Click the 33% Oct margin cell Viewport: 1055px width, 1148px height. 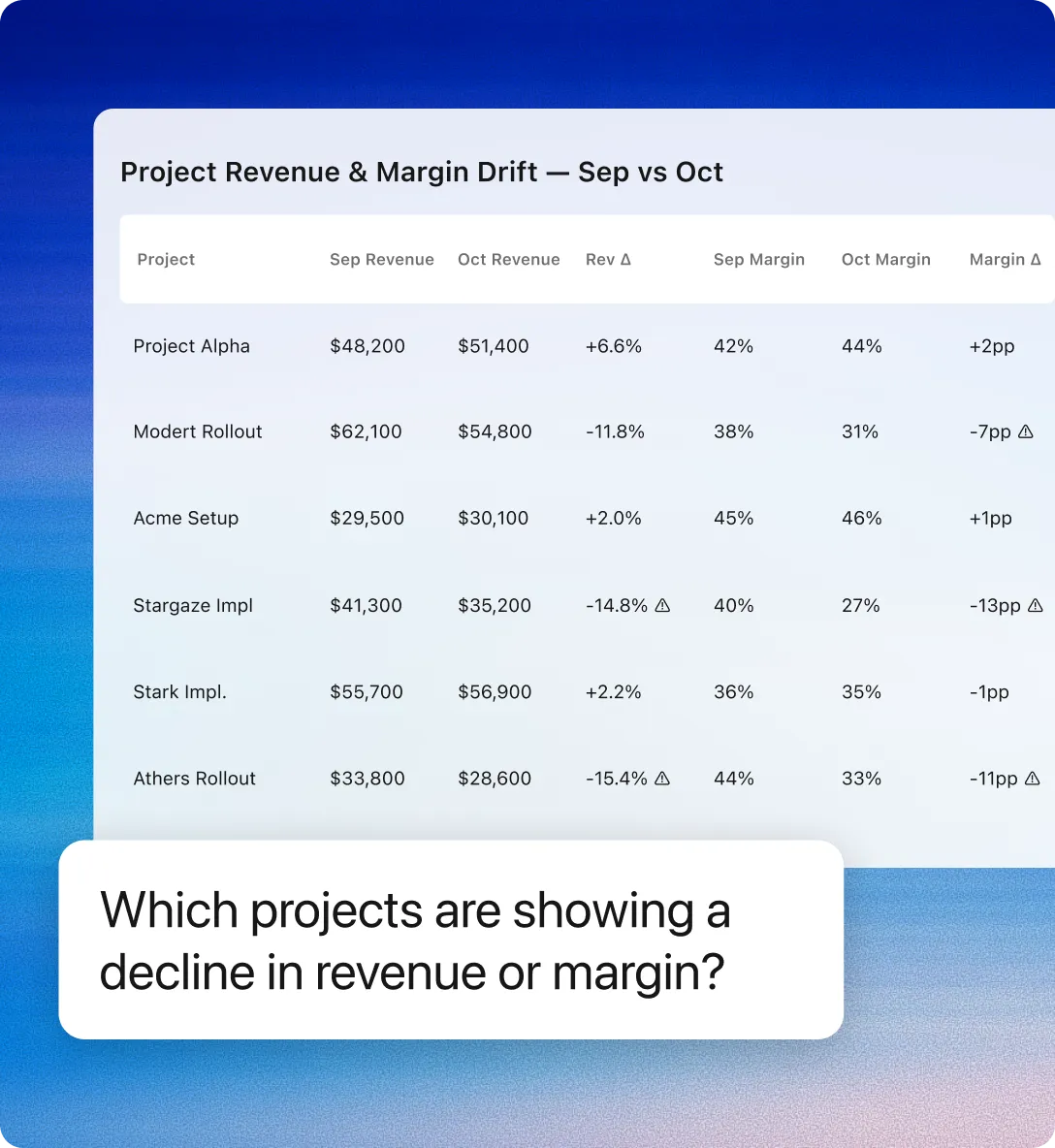862,779
